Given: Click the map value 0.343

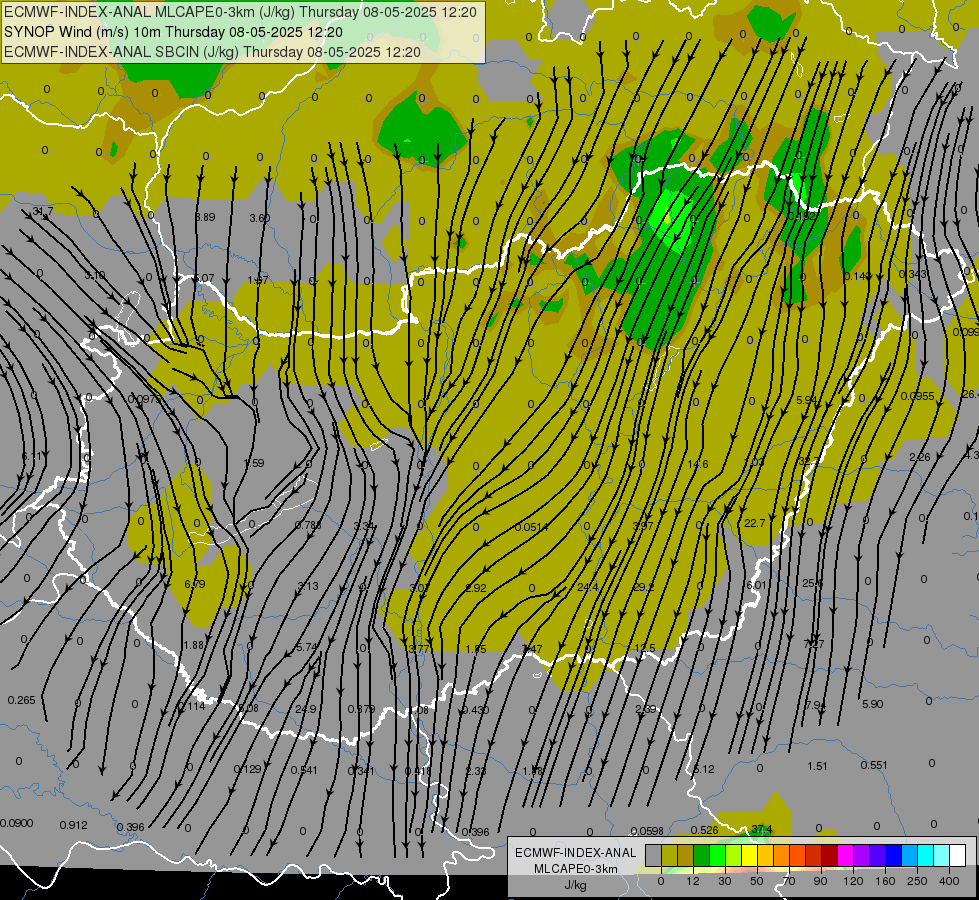Looking at the screenshot, I should click(913, 274).
